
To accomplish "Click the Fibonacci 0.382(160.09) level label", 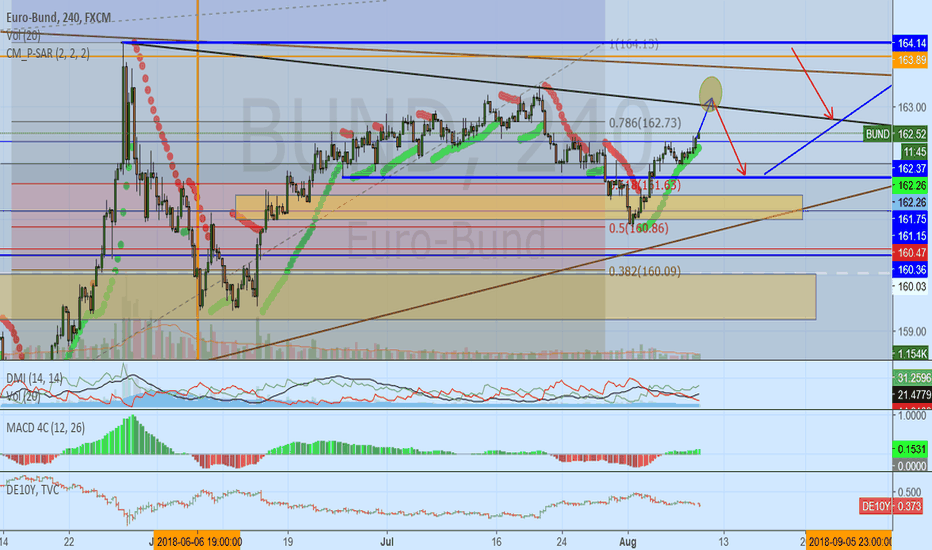I will (x=645, y=271).
